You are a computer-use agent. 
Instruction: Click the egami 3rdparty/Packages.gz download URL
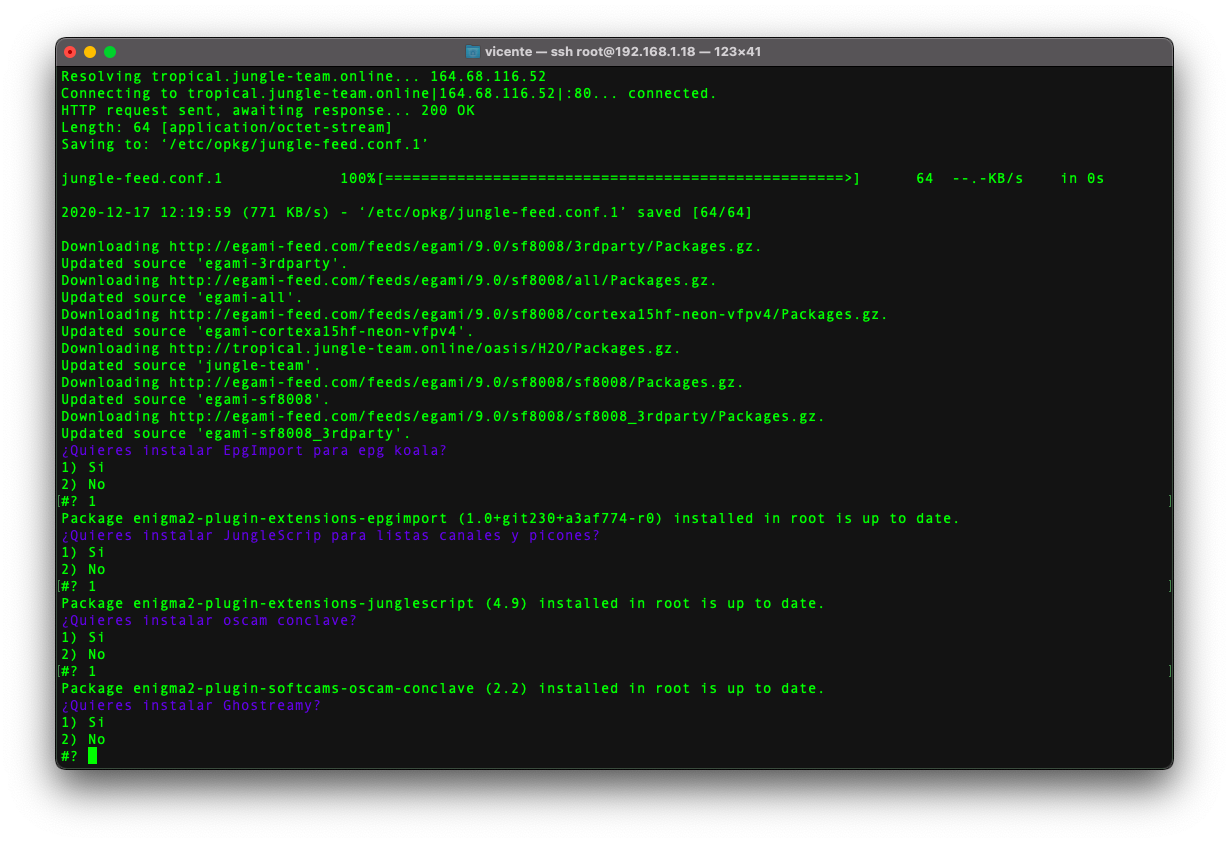point(464,247)
